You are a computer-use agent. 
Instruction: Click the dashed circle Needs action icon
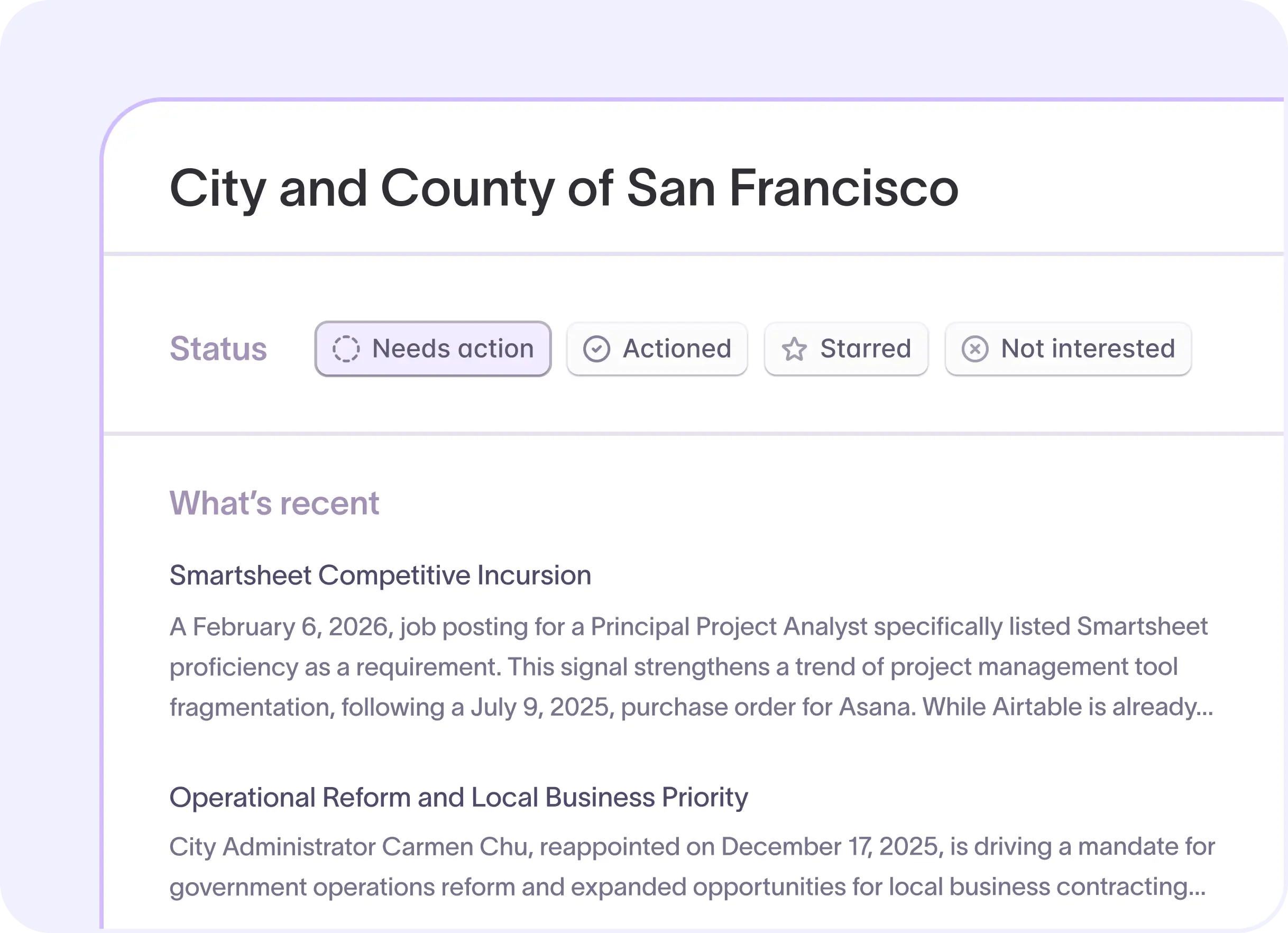click(346, 349)
